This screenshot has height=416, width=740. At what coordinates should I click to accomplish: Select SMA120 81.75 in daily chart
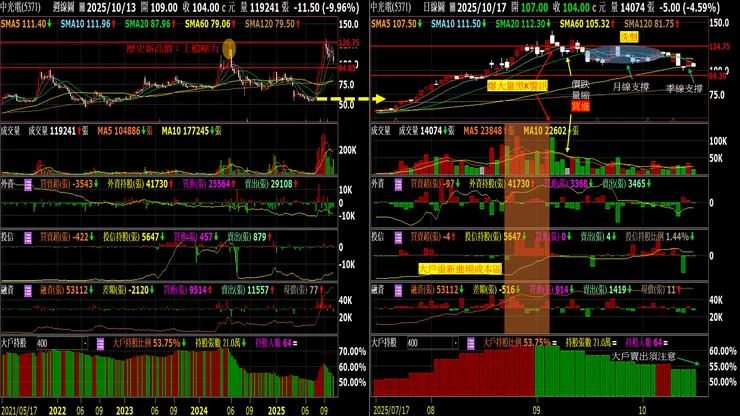pos(651,23)
